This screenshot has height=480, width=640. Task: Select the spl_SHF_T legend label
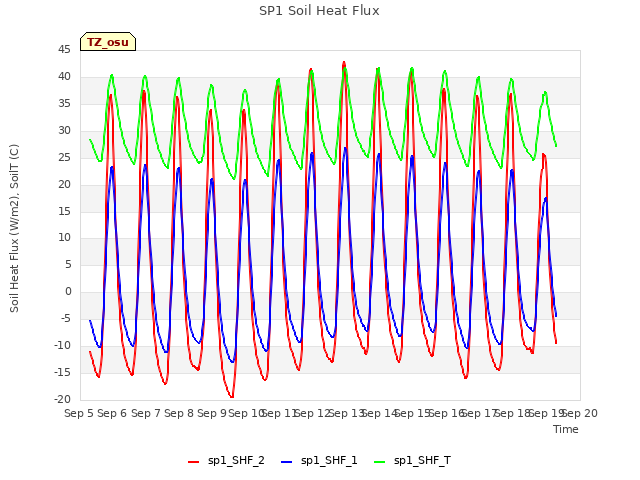[x=422, y=461]
